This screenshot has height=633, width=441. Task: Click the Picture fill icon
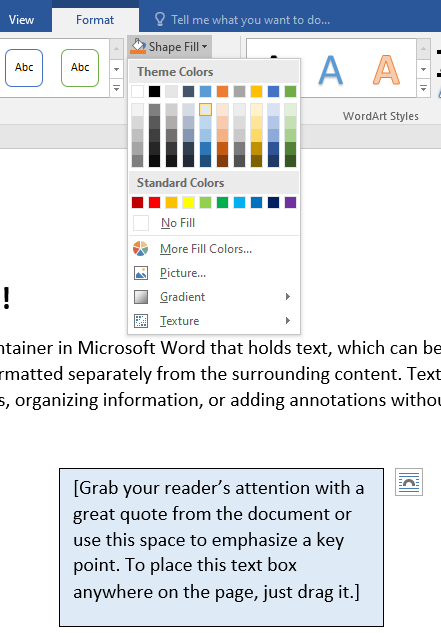tap(141, 273)
